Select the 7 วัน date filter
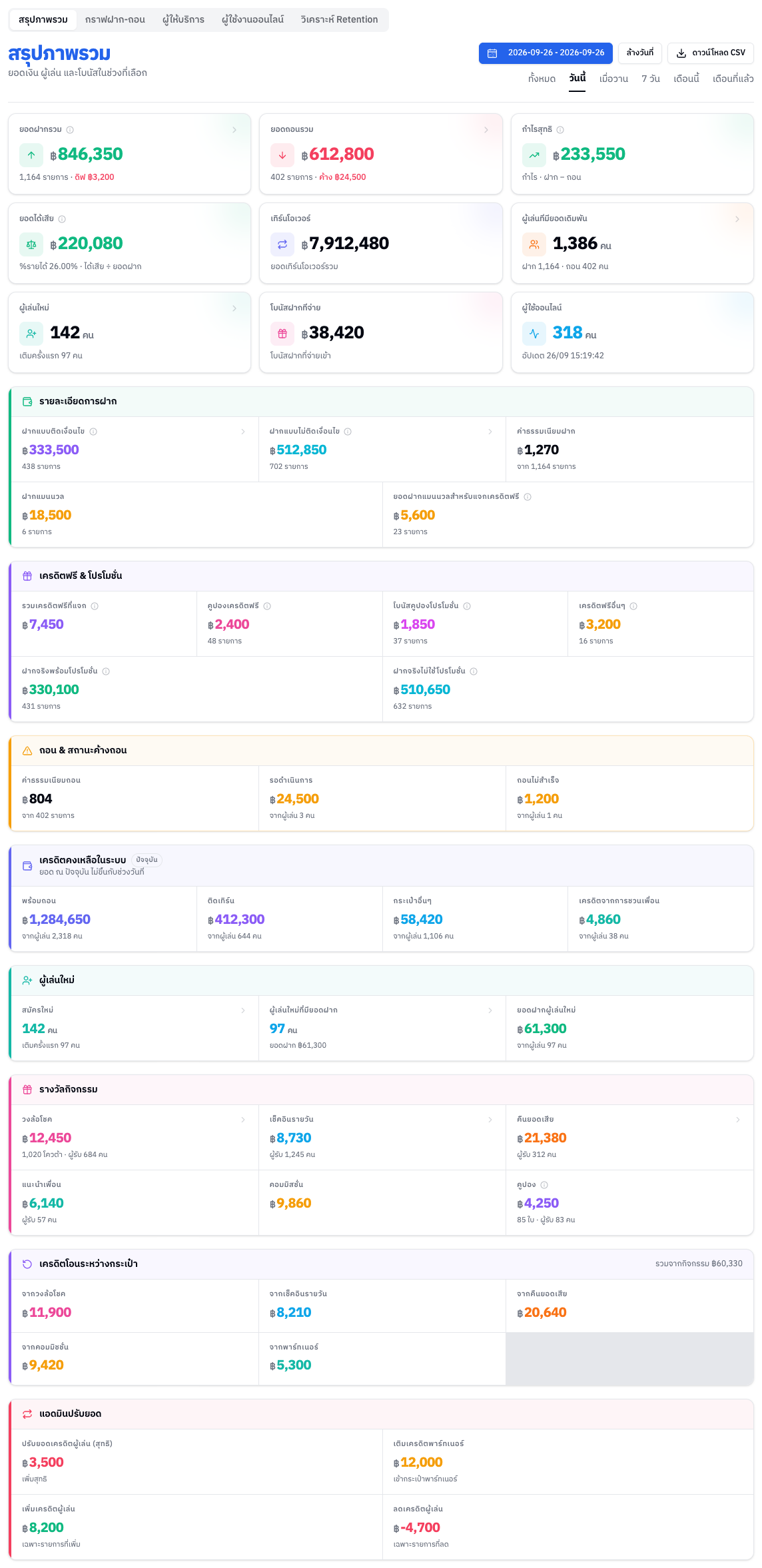 [x=651, y=79]
